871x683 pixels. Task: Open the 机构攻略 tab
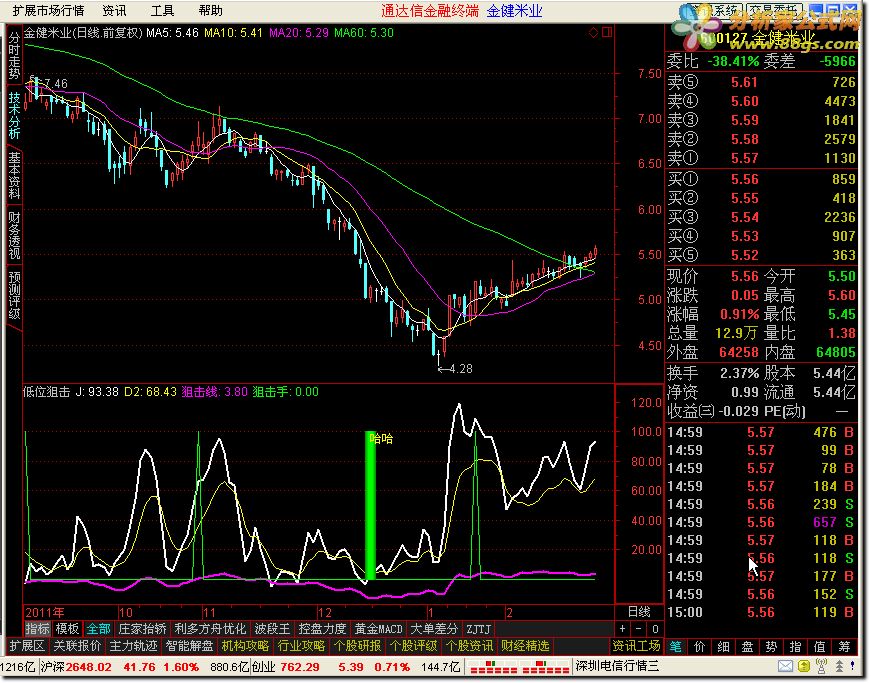click(246, 646)
